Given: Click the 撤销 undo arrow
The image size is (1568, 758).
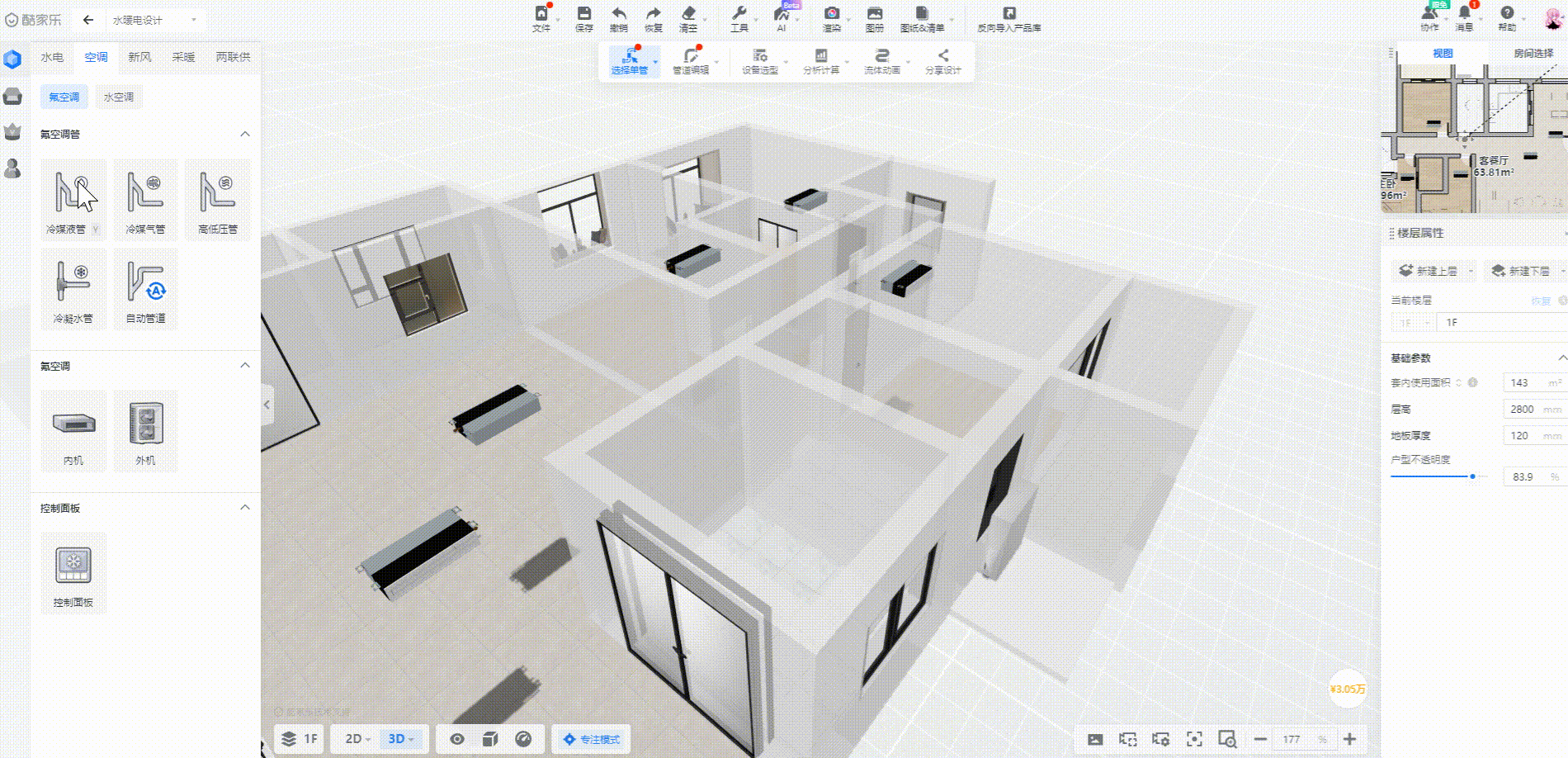Looking at the screenshot, I should [x=618, y=18].
